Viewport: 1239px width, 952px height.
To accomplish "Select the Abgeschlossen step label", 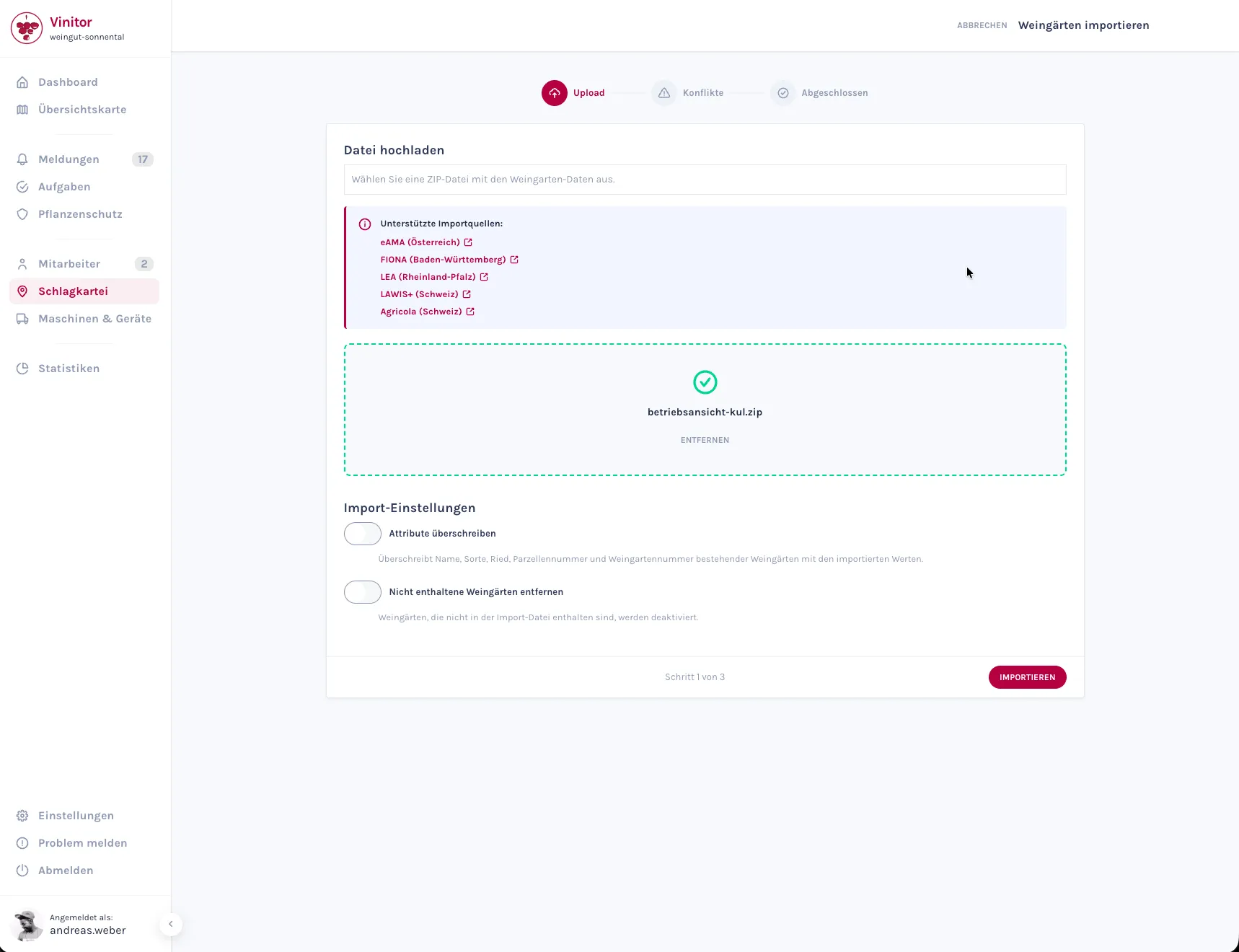I will click(x=834, y=93).
